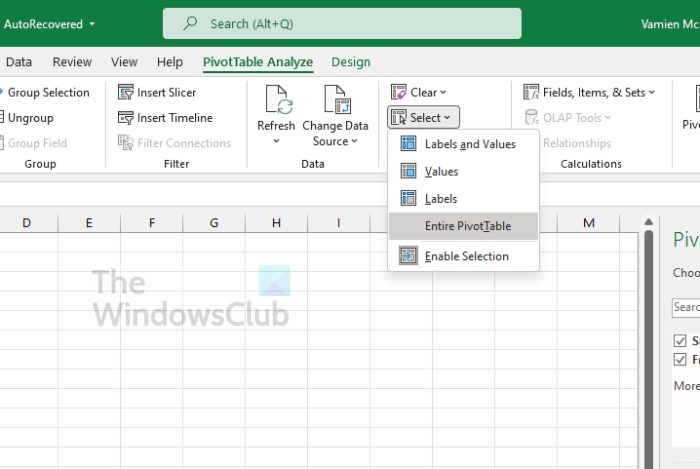Click the Insert Slicer button label

[x=167, y=92]
